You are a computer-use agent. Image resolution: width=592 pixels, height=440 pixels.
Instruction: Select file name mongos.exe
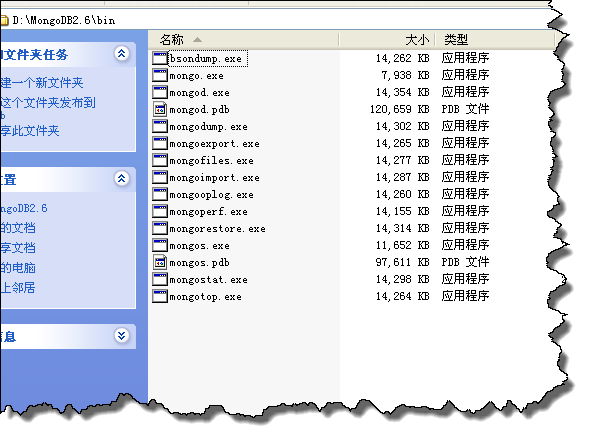200,245
